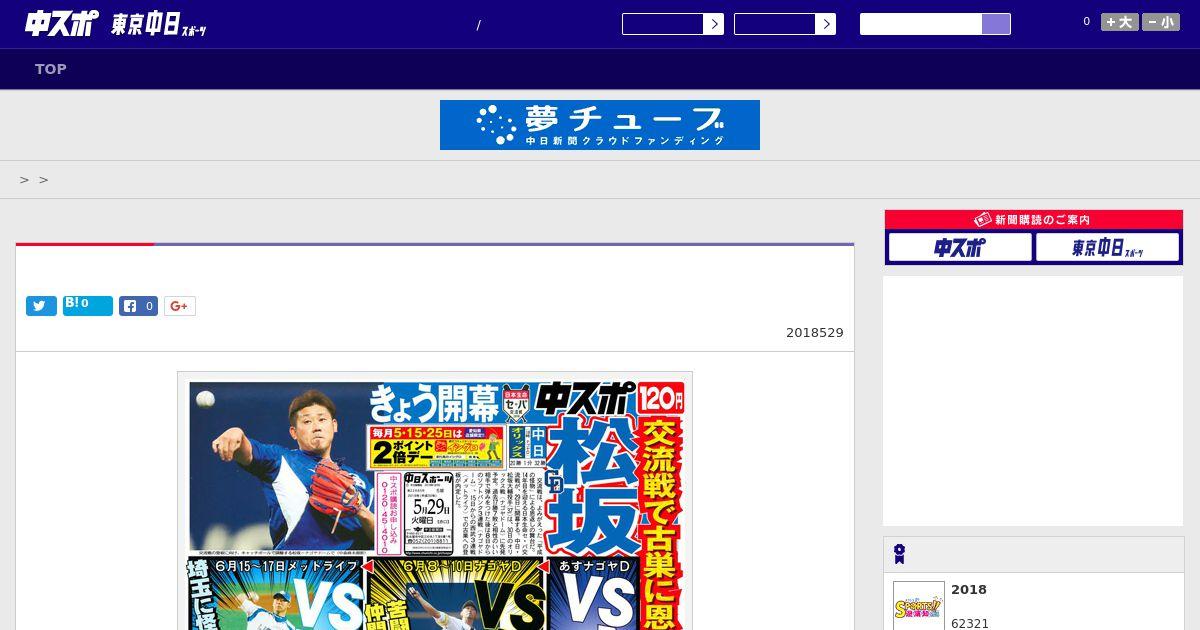Viewport: 1200px width, 630px height.
Task: Decrease font size with the 小 button
Action: (1161, 22)
